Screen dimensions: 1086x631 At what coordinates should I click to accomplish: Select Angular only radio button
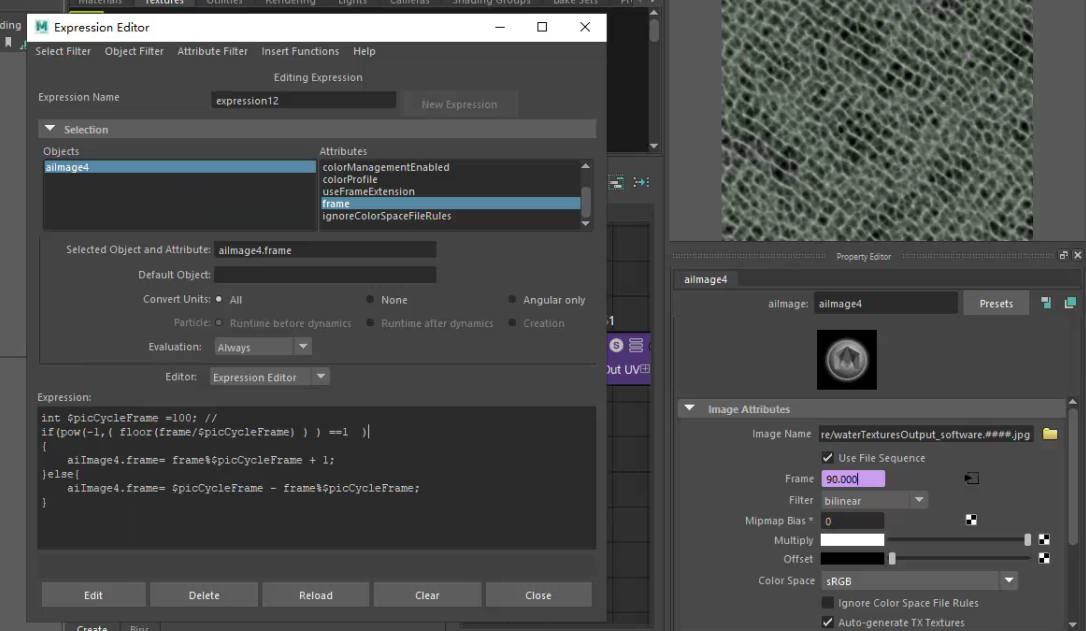click(512, 299)
